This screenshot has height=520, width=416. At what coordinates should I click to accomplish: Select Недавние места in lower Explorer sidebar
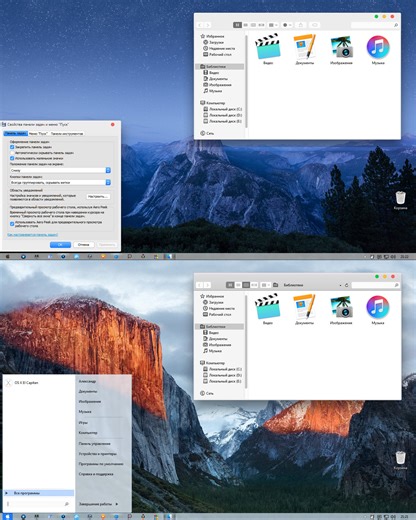point(218,308)
